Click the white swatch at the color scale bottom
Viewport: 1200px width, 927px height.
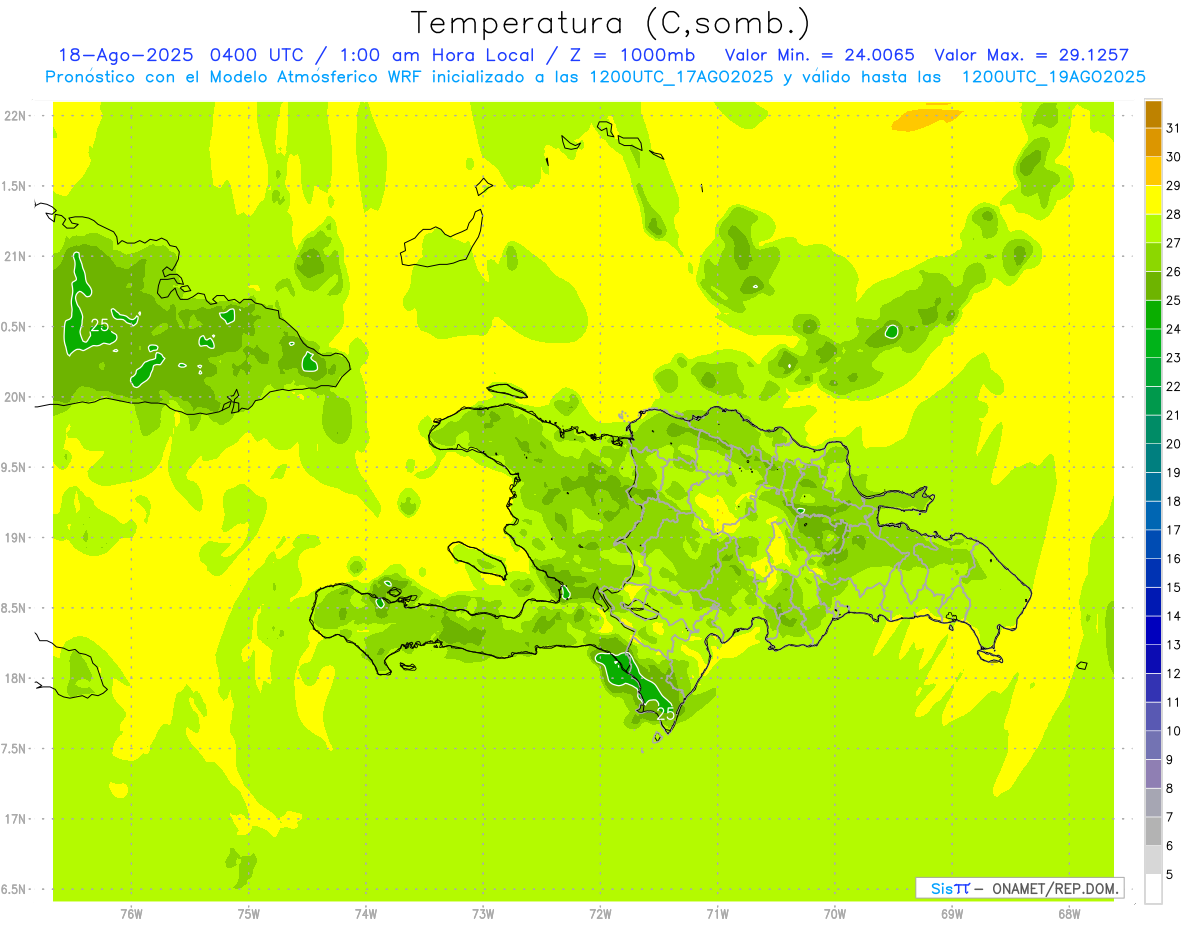tap(1153, 888)
